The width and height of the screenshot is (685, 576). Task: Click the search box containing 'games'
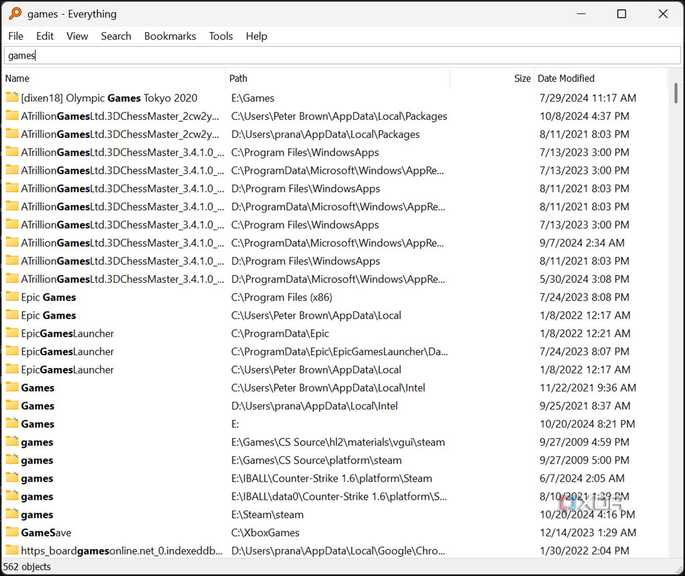[x=342, y=56]
